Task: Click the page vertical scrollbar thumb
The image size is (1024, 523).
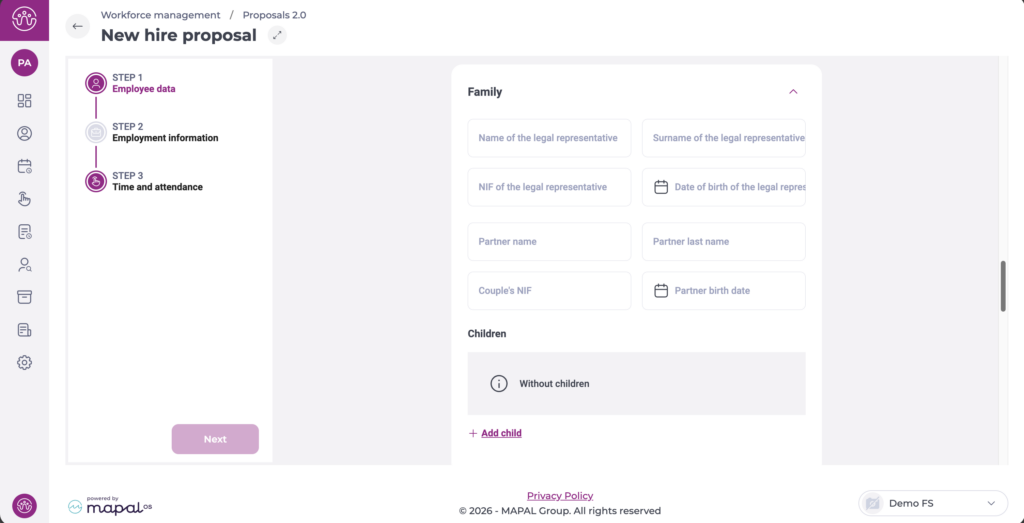Action: (1003, 287)
